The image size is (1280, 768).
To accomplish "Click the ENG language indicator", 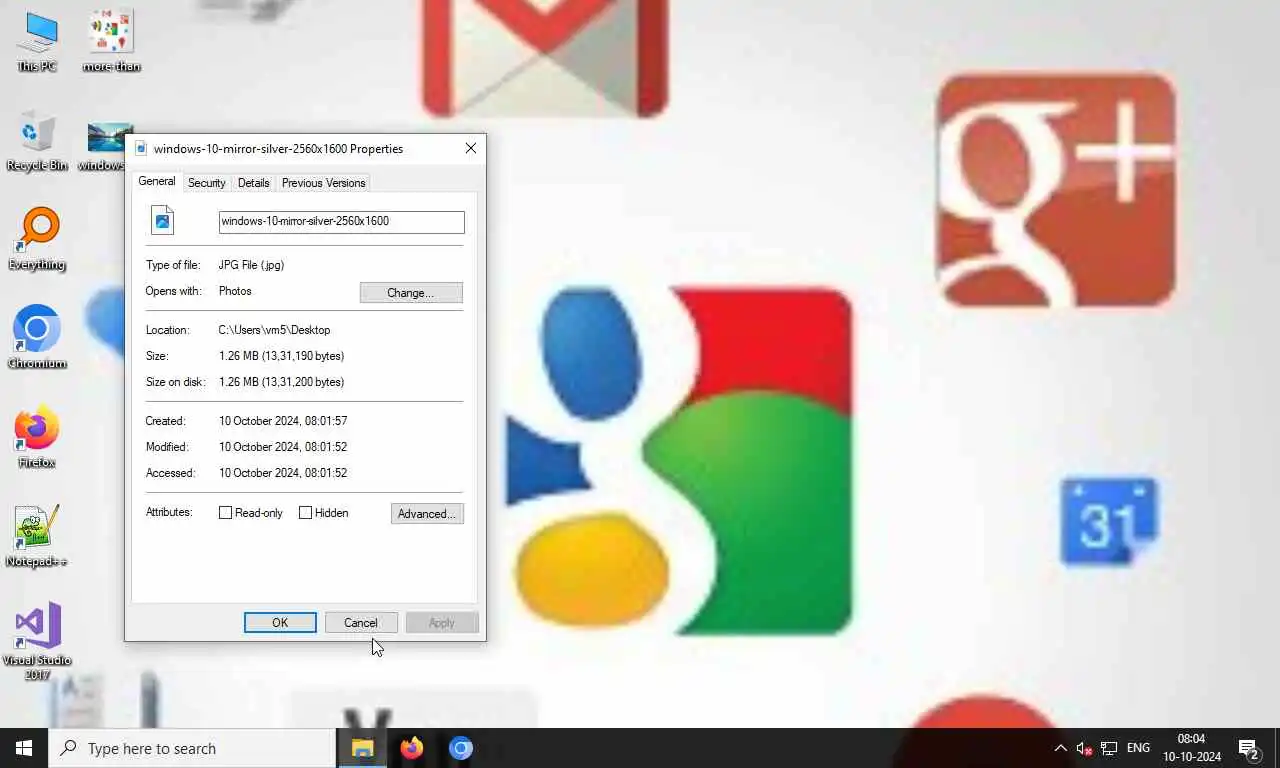I will (1138, 748).
